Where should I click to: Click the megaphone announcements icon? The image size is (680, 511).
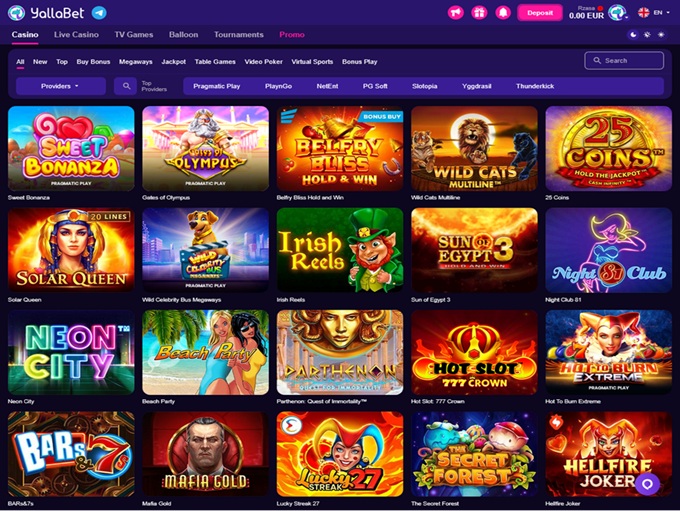pos(456,13)
